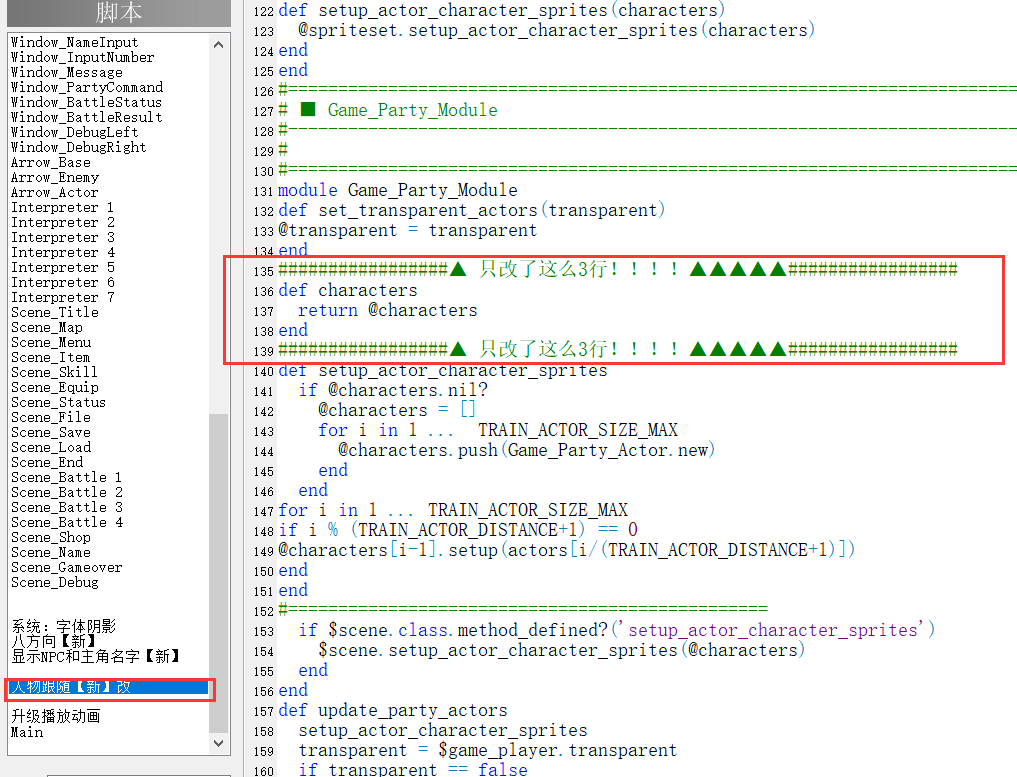Open the 升级播放动画 script
The image size is (1017, 777).
click(56, 716)
